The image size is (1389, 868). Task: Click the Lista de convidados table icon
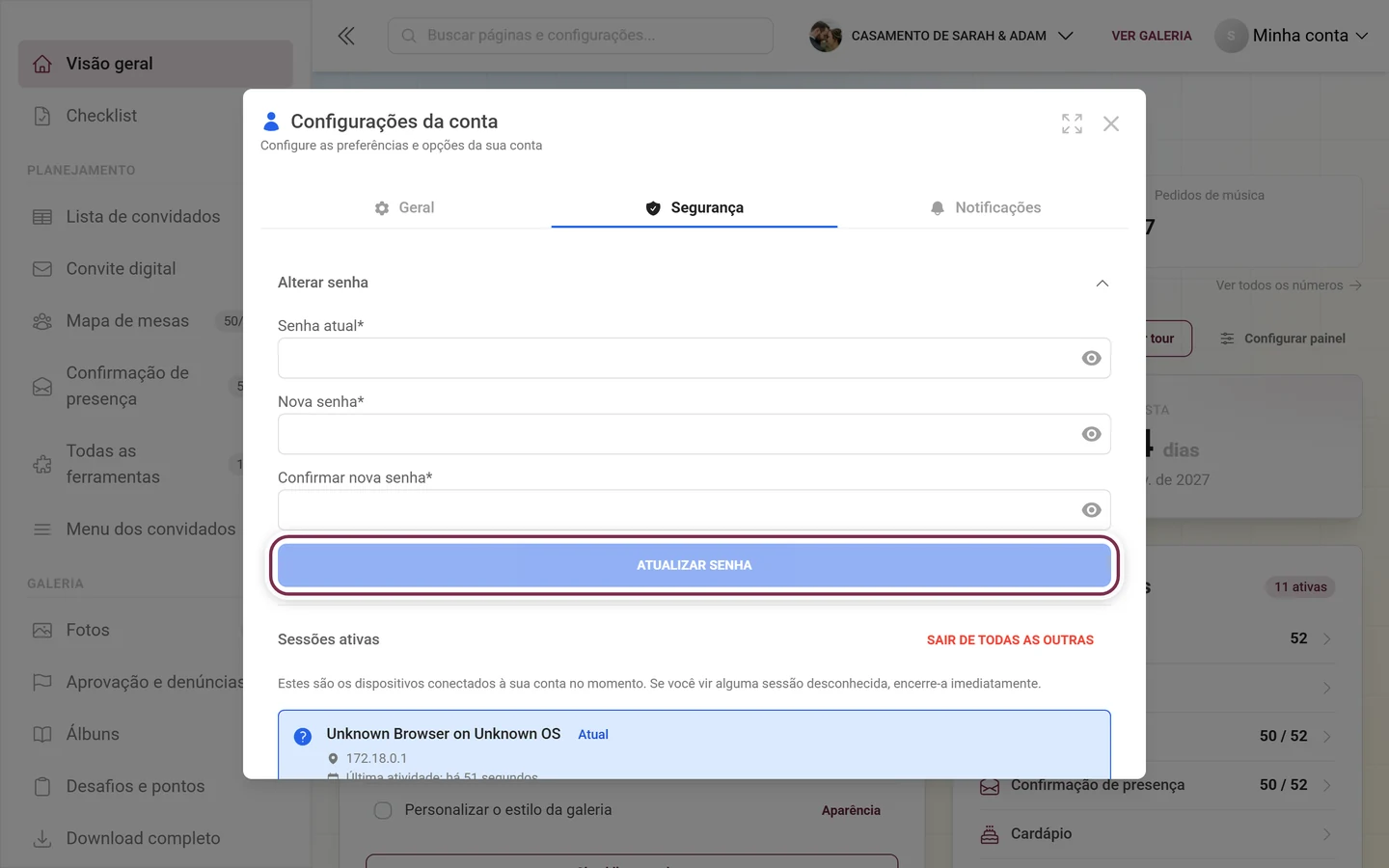tap(42, 217)
